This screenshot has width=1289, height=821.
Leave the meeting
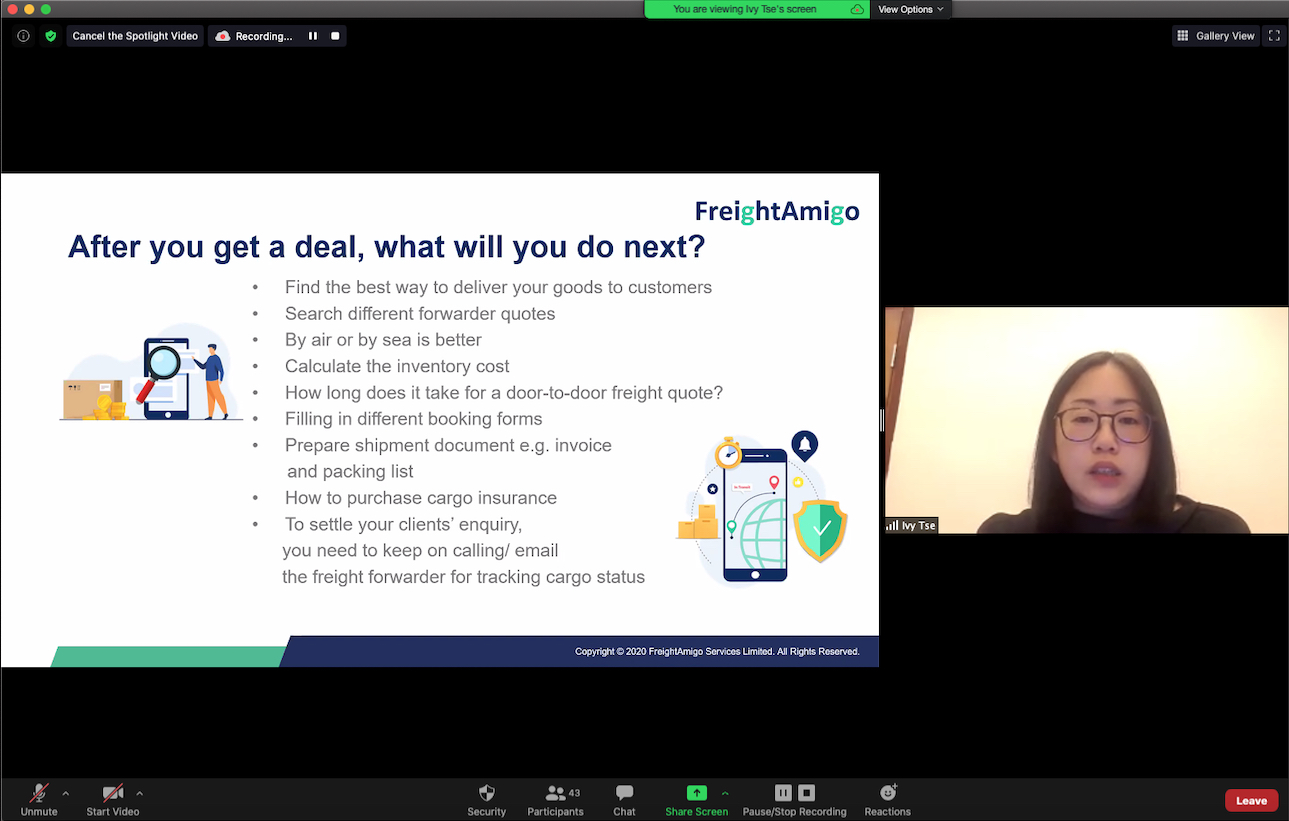pyautogui.click(x=1251, y=800)
